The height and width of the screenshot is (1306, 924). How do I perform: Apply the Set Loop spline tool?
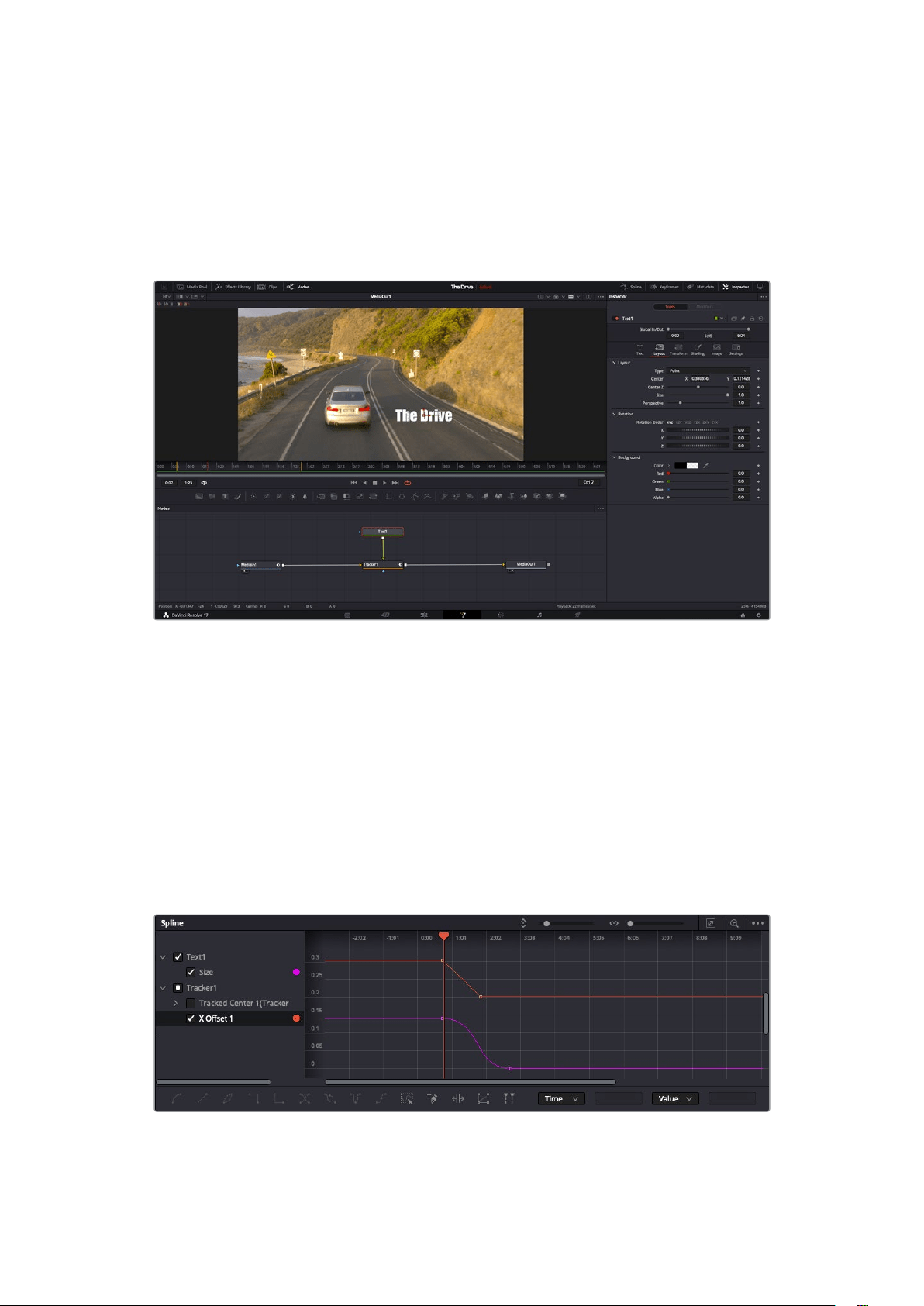click(x=330, y=1098)
